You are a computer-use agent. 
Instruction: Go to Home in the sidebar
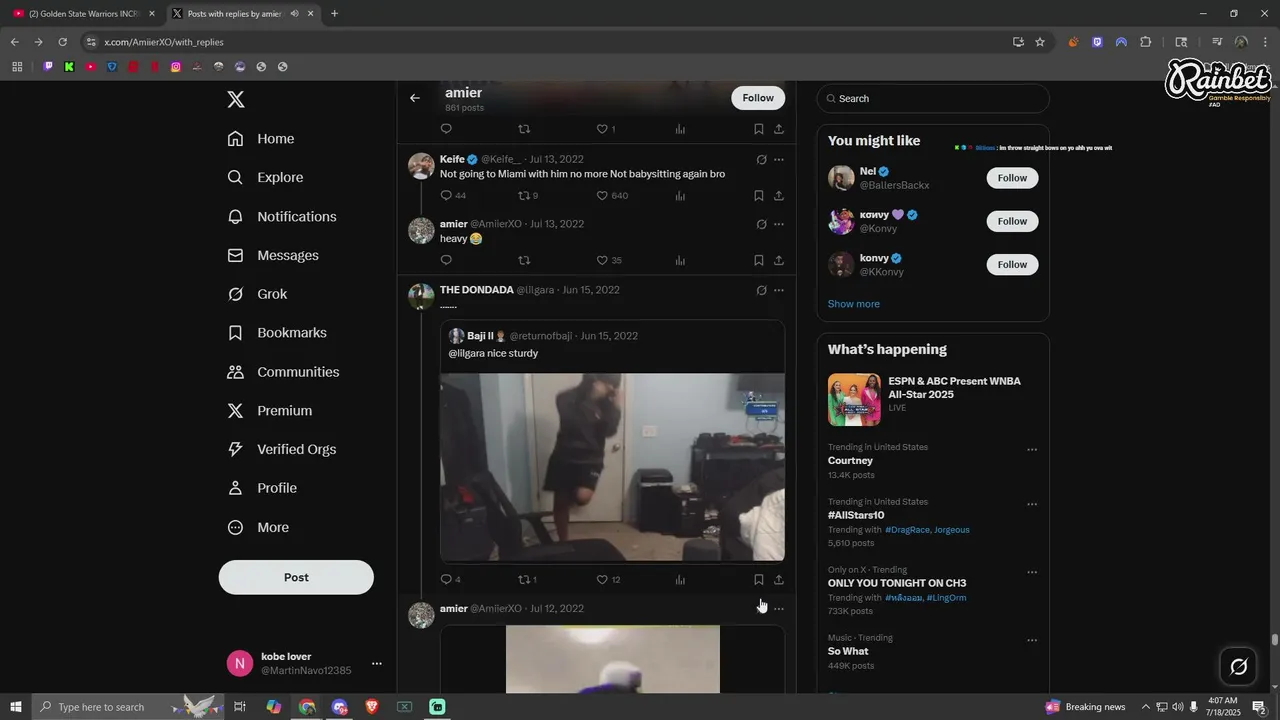pyautogui.click(x=261, y=139)
